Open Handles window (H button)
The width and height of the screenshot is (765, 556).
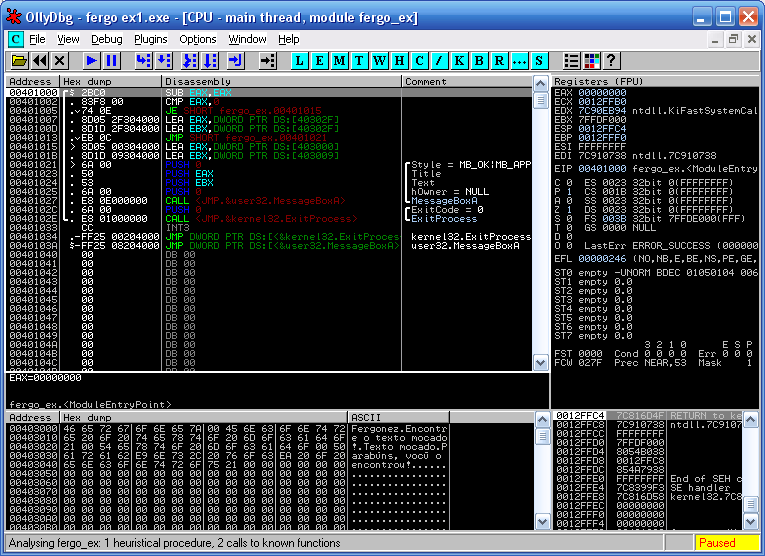point(399,61)
